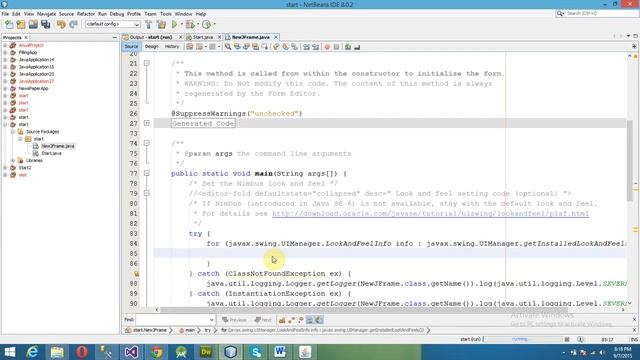The width and height of the screenshot is (640, 360).
Task: Click the Redo toolbar icon
Action: click(73, 24)
